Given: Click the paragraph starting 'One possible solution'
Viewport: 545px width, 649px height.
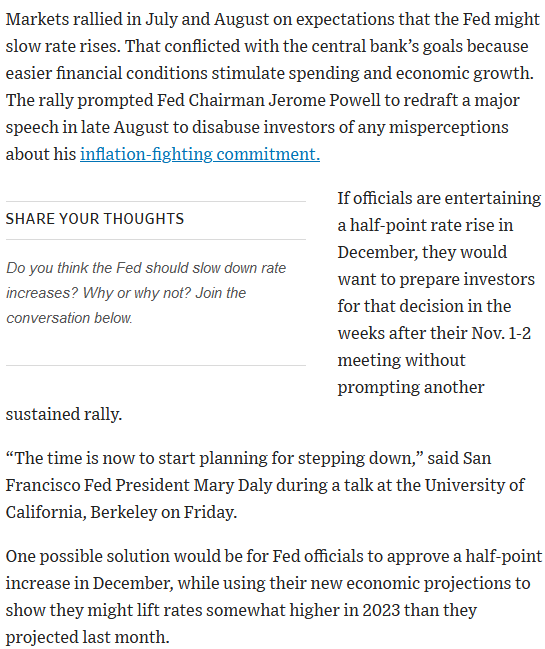Looking at the screenshot, I should [x=273, y=596].
